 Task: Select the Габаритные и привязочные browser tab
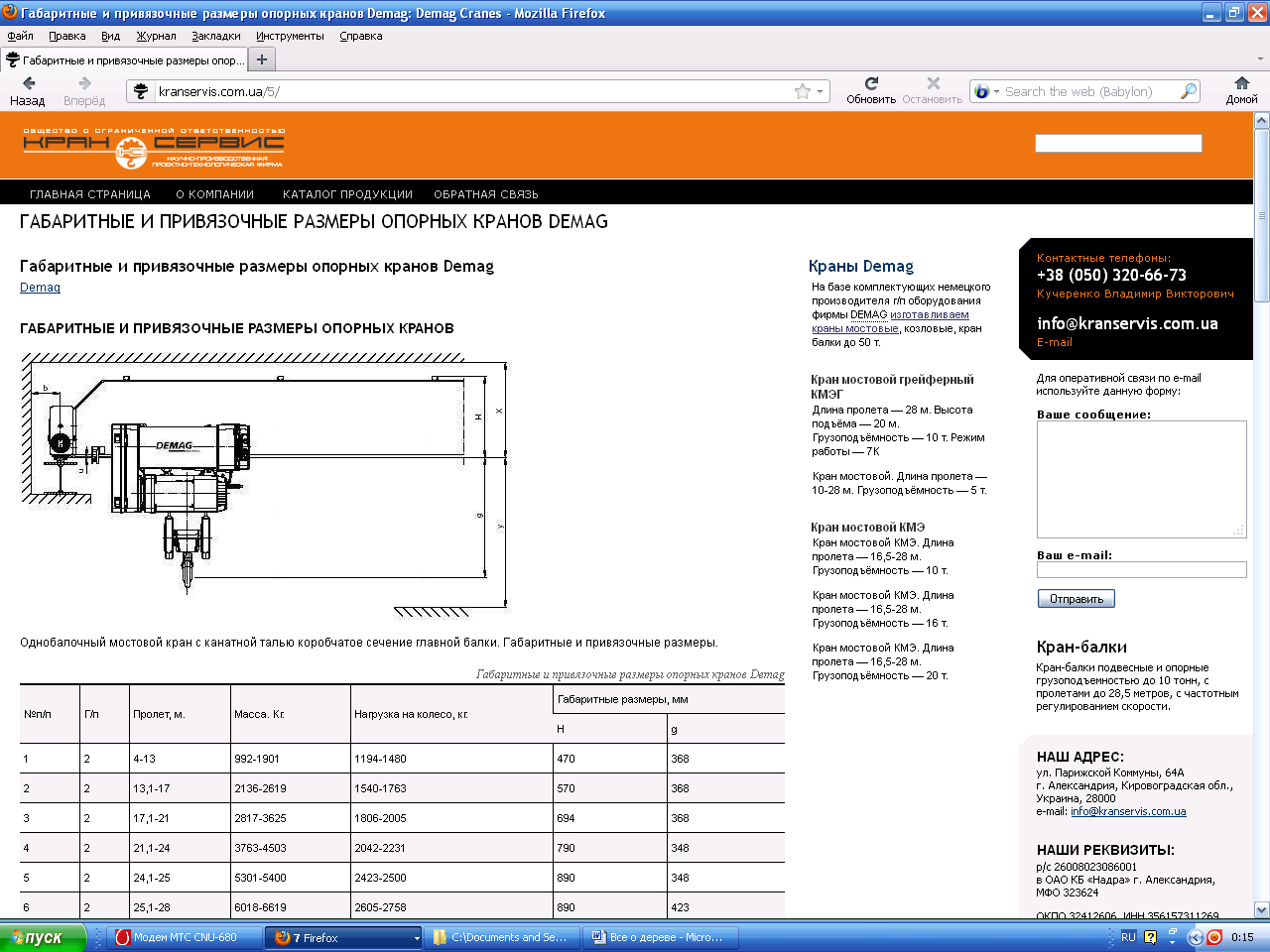(123, 59)
